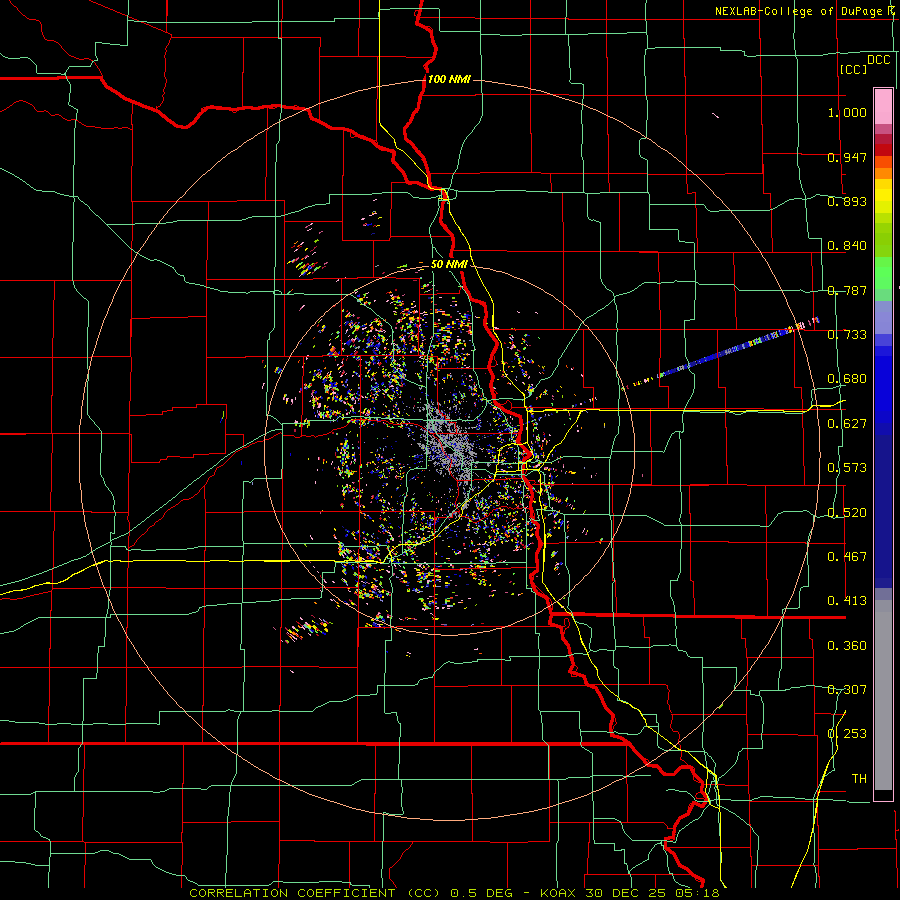Pick the bright green segment of the color bar
This screenshot has width=900, height=900.
pyautogui.click(x=883, y=273)
